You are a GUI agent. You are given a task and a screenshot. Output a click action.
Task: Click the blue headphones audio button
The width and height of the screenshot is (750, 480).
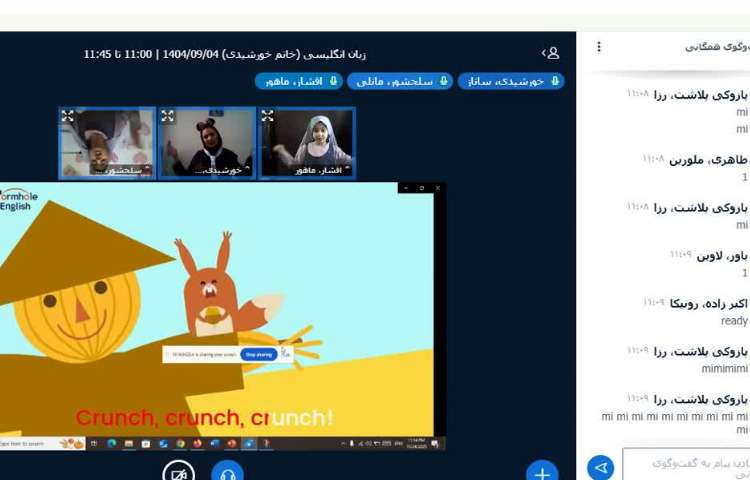[x=228, y=471]
